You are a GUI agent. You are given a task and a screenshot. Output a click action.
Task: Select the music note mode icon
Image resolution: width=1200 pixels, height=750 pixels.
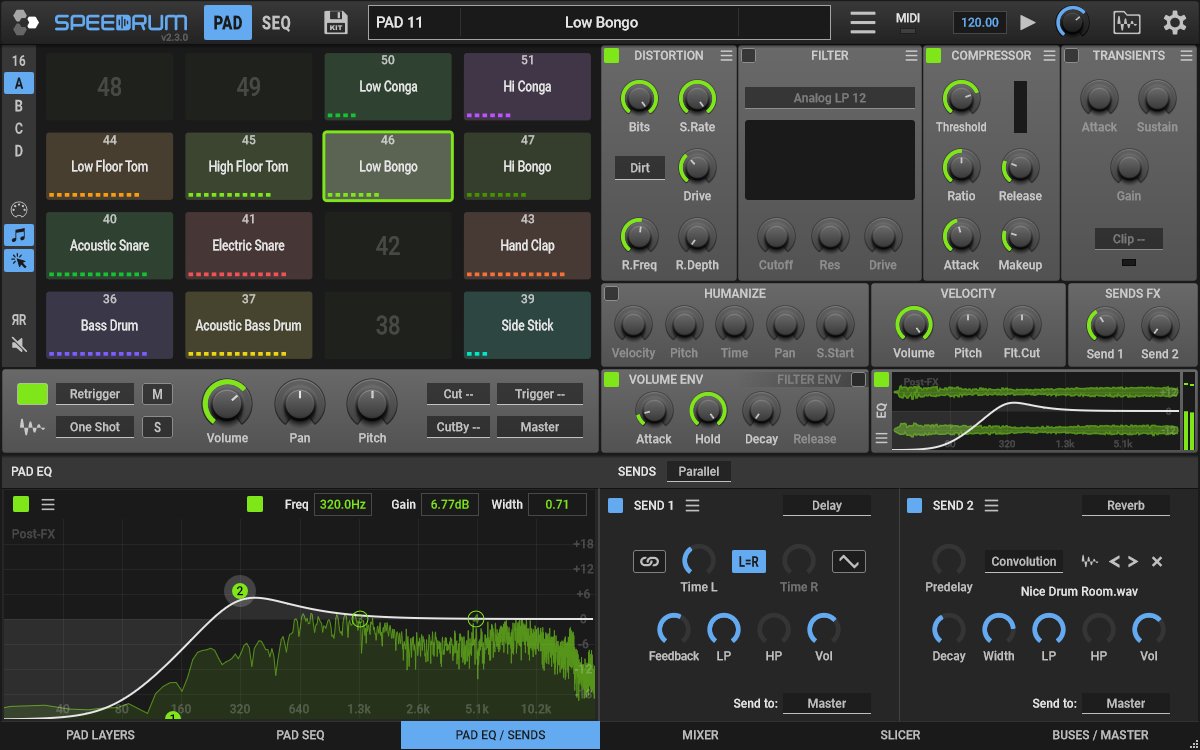click(x=18, y=235)
